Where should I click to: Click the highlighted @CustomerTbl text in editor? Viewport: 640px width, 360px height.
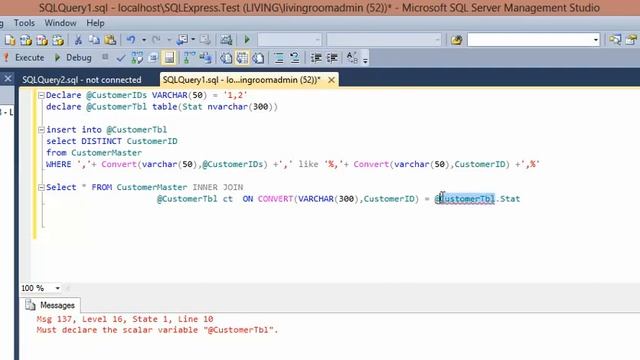(465, 199)
